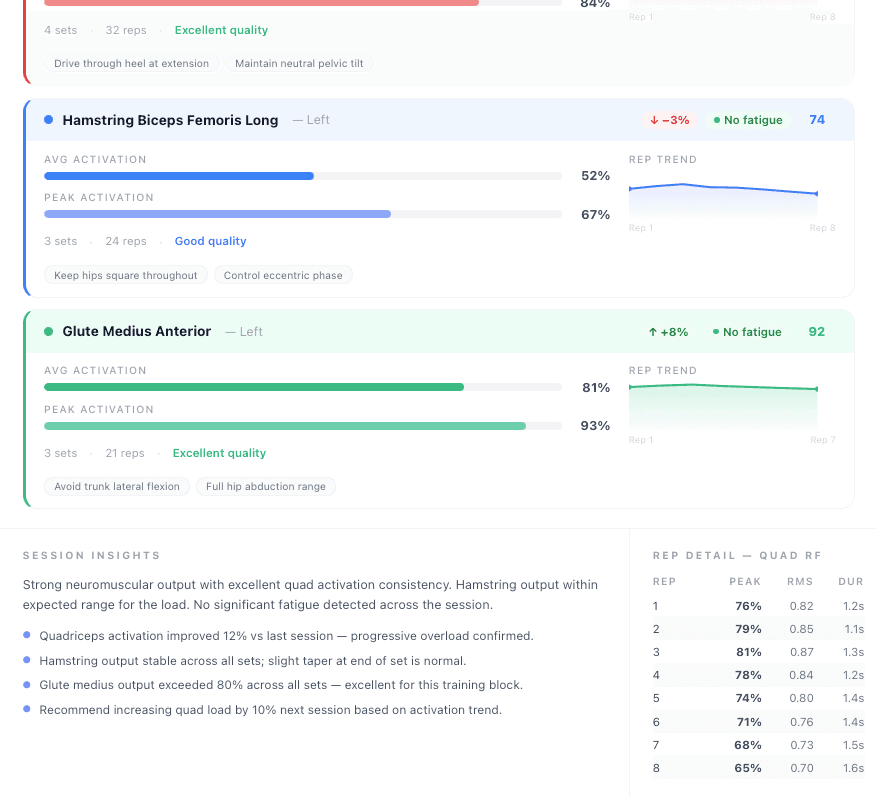Click Good quality label on Hamstring card
Image resolution: width=876 pixels, height=797 pixels.
(210, 241)
